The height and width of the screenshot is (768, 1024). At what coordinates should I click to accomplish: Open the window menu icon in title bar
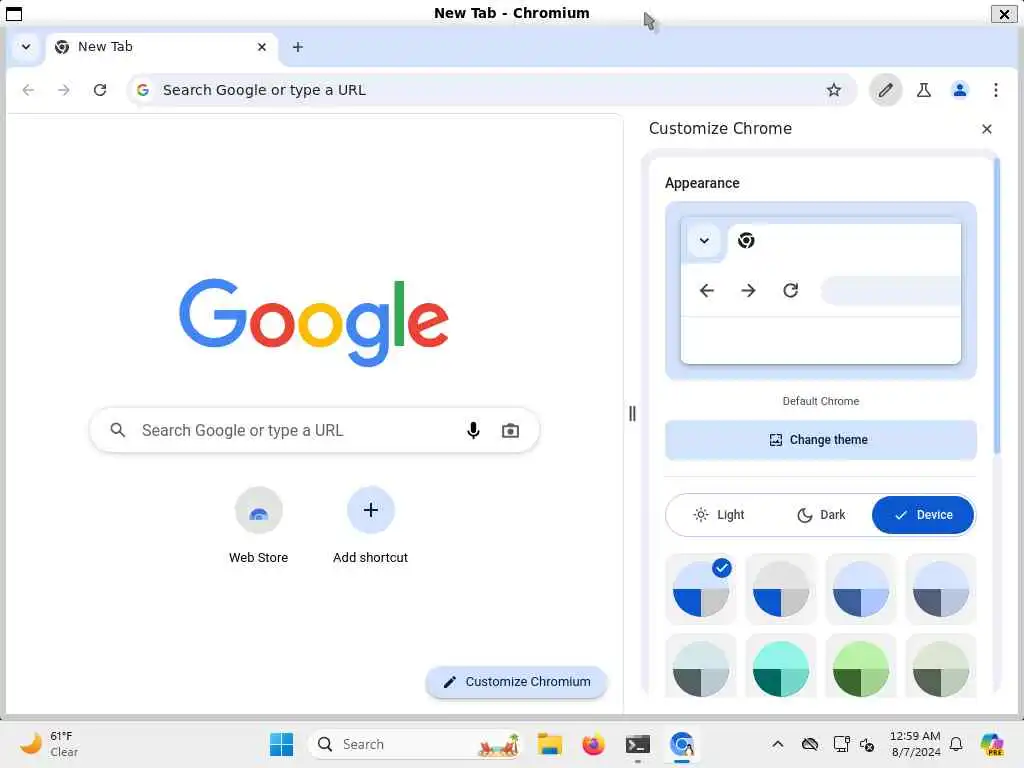[x=14, y=13]
